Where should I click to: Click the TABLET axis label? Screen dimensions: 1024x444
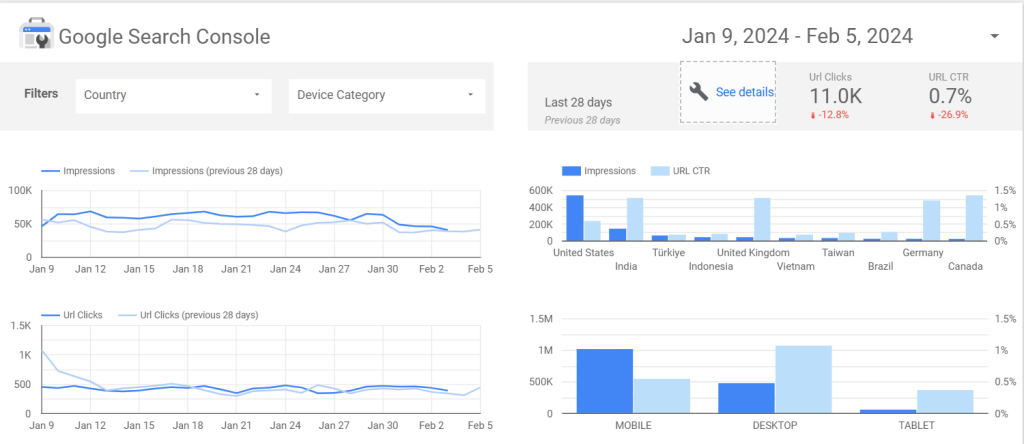(x=917, y=426)
